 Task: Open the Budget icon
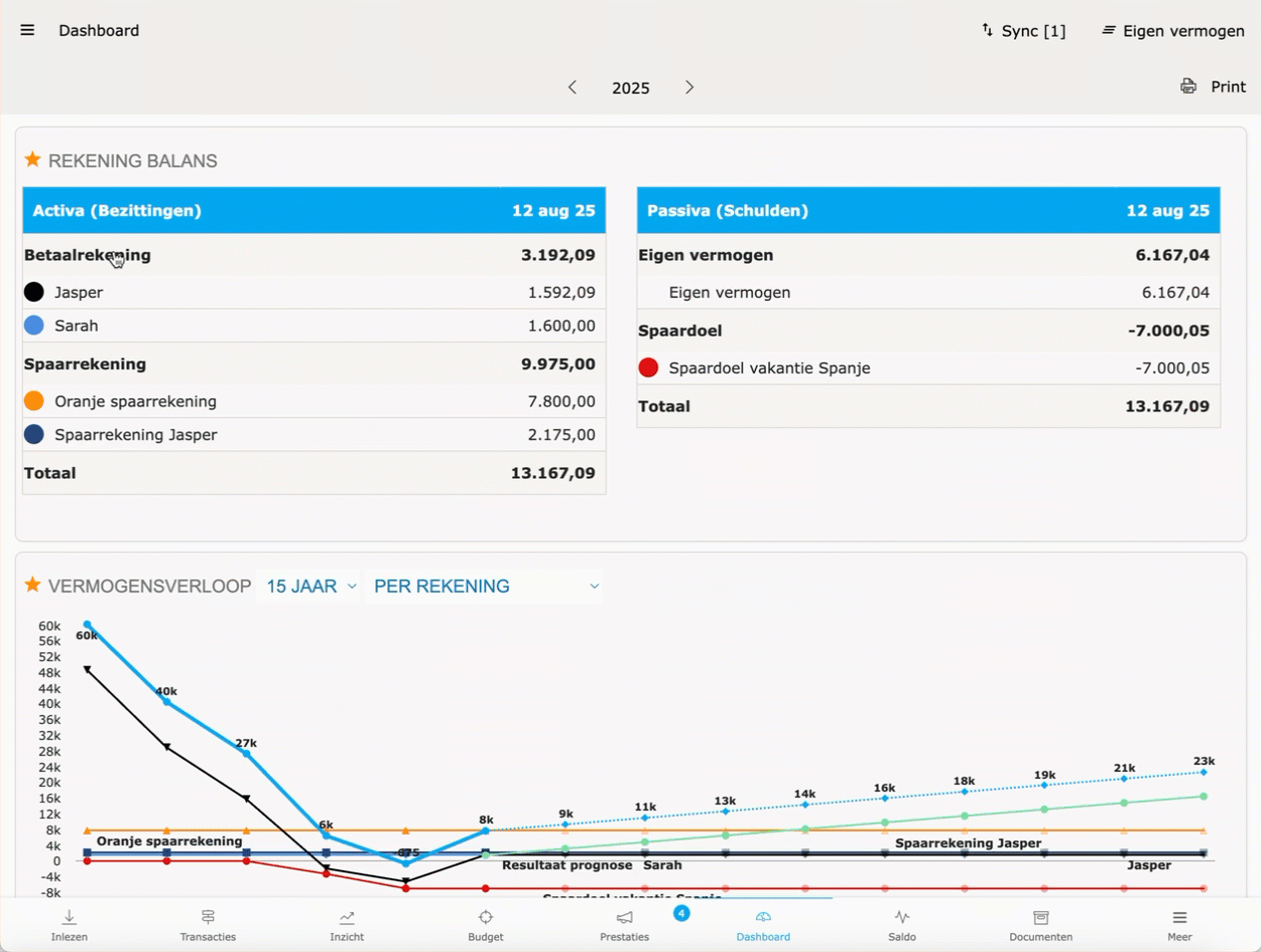pos(485,917)
